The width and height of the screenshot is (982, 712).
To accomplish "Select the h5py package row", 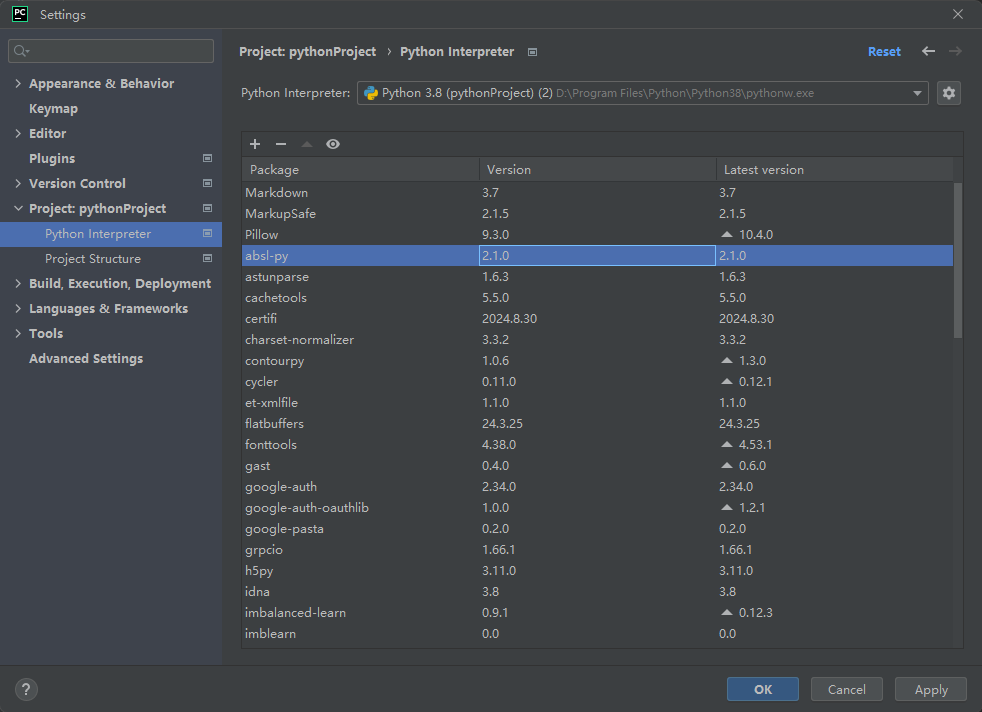I will click(x=597, y=570).
